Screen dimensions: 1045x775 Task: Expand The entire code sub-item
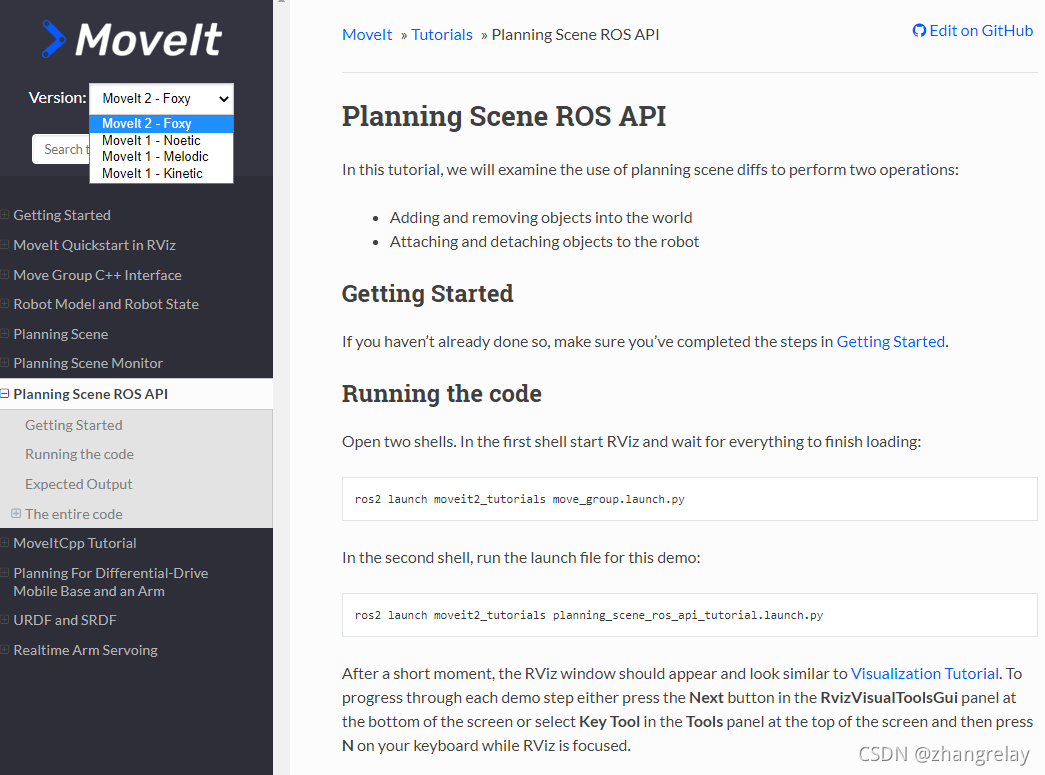click(16, 514)
